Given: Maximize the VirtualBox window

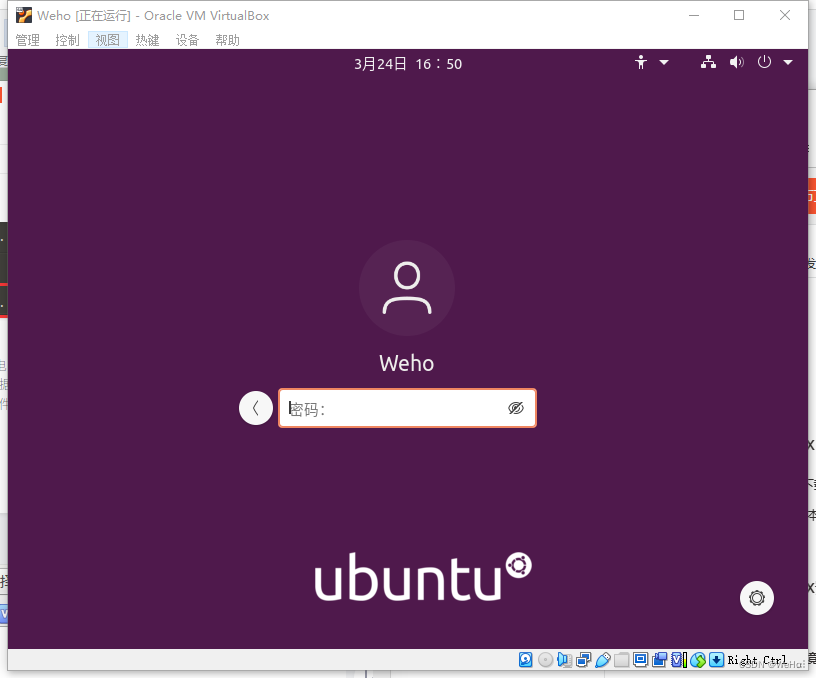Looking at the screenshot, I should [x=739, y=16].
